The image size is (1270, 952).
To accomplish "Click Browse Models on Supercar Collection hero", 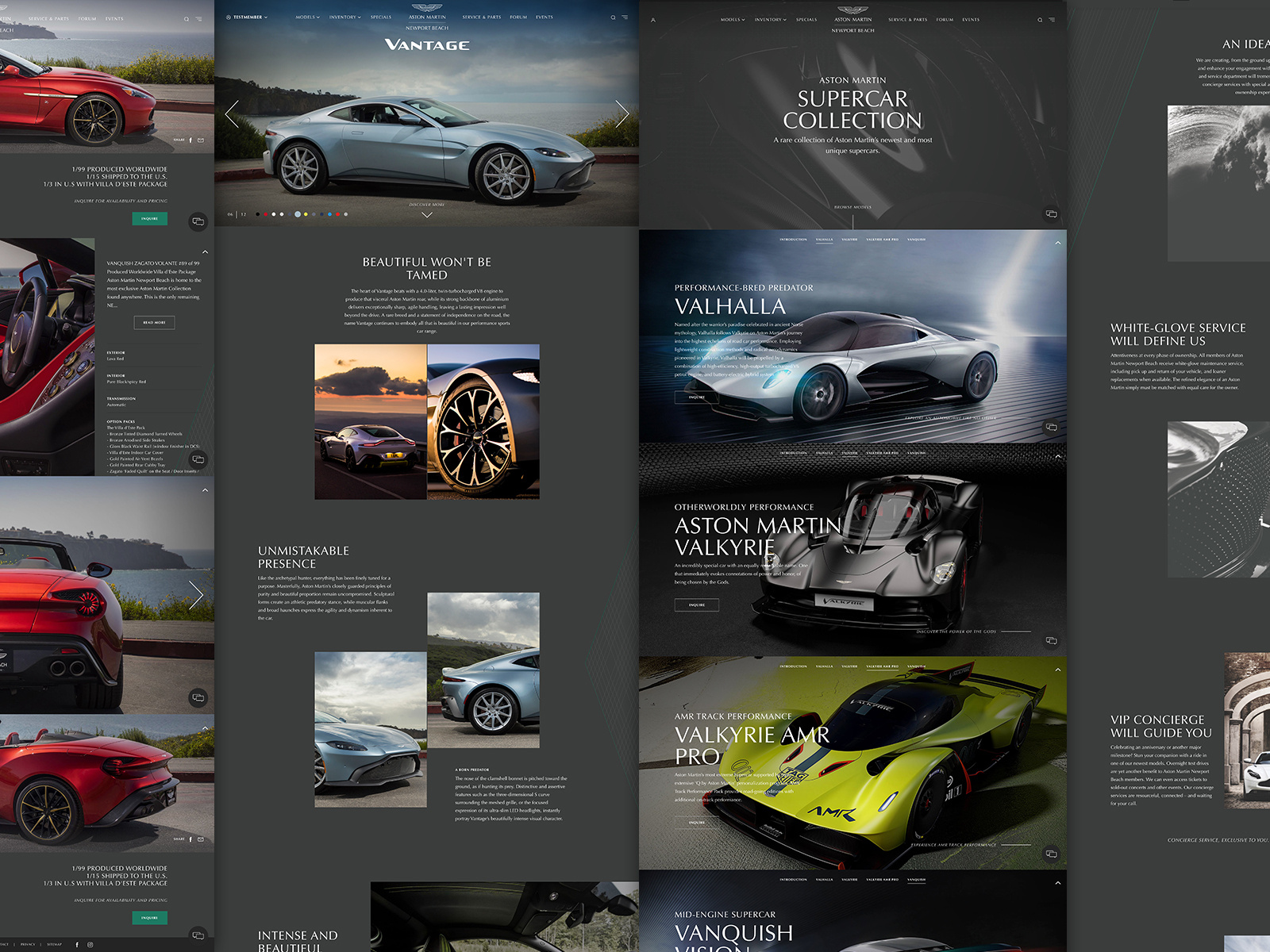I will 852,207.
